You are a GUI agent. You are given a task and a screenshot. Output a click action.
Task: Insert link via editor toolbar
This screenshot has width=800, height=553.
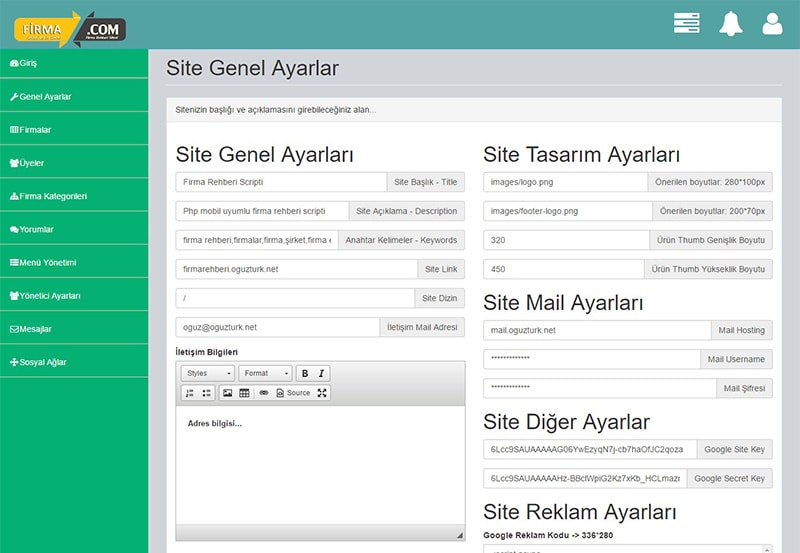point(264,393)
